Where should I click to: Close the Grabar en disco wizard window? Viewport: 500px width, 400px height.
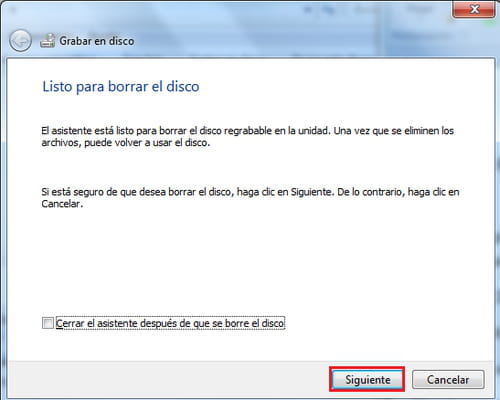click(474, 9)
